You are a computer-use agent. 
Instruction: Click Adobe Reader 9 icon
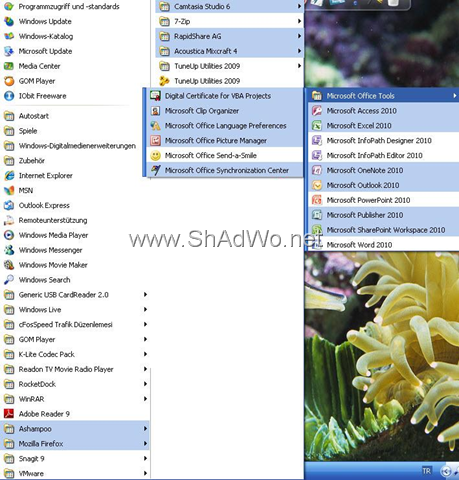9,414
